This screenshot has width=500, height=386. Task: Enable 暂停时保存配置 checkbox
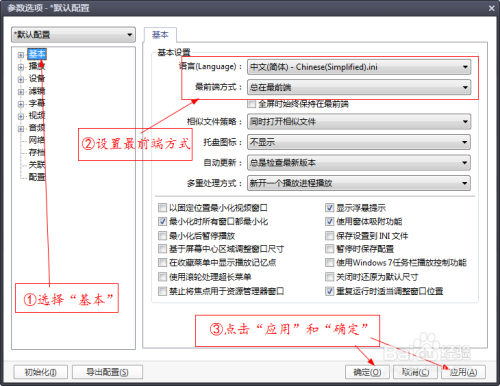pos(329,249)
